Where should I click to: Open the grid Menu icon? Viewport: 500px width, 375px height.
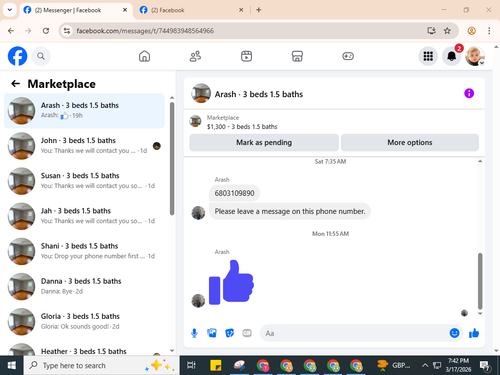coord(428,56)
